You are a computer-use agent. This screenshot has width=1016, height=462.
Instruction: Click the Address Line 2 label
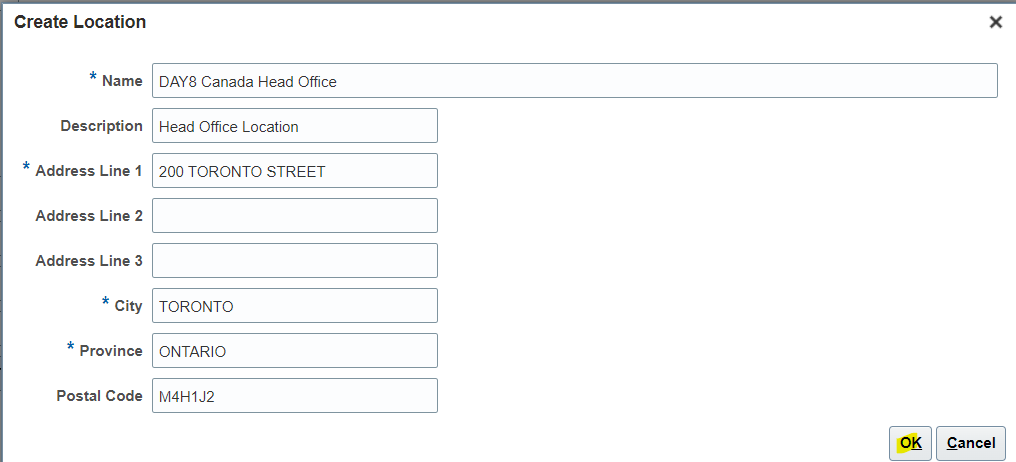pyautogui.click(x=89, y=216)
